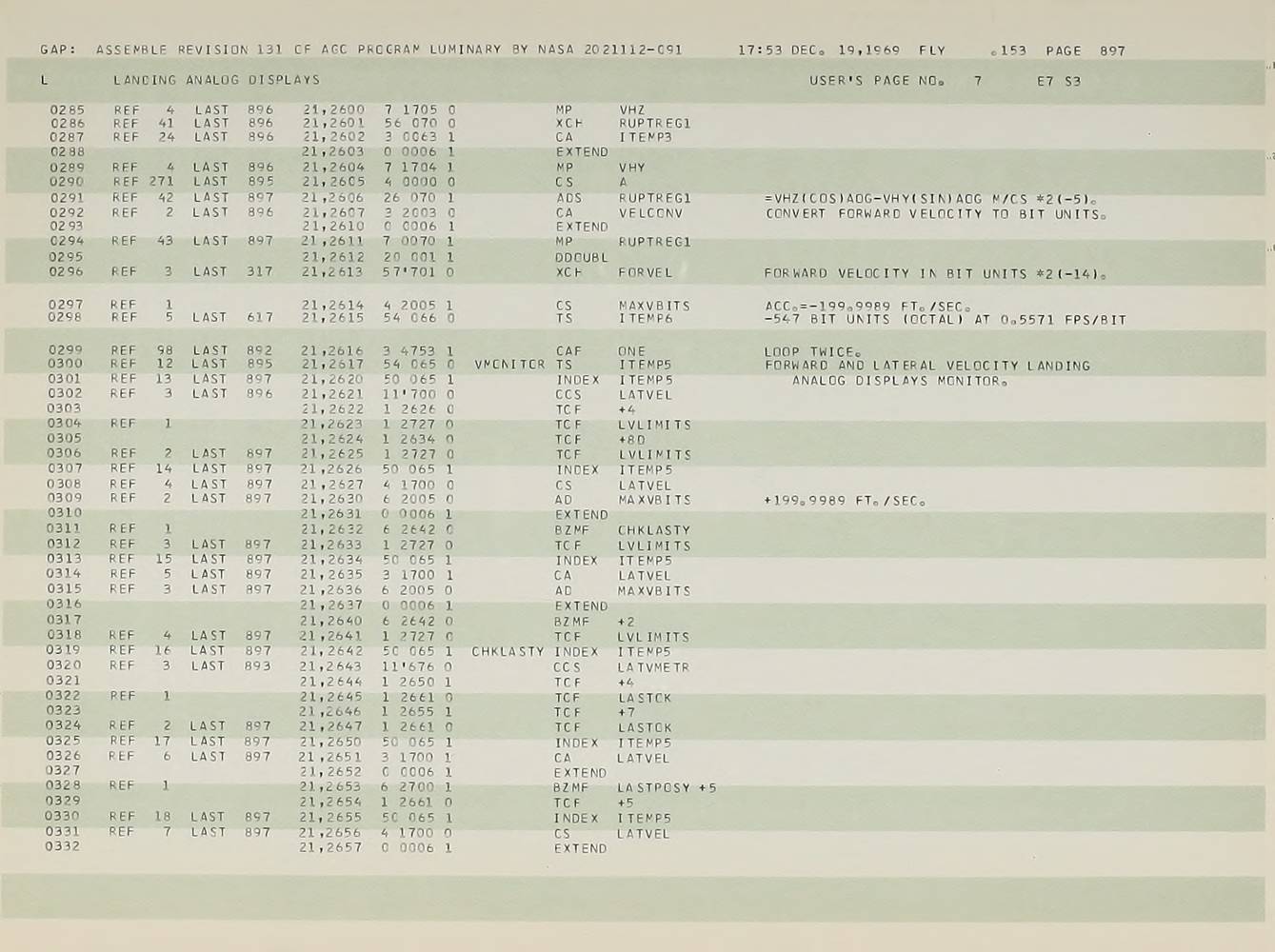Viewport: 1275px width, 952px height.
Task: Click line number 0332
Action: (63, 846)
